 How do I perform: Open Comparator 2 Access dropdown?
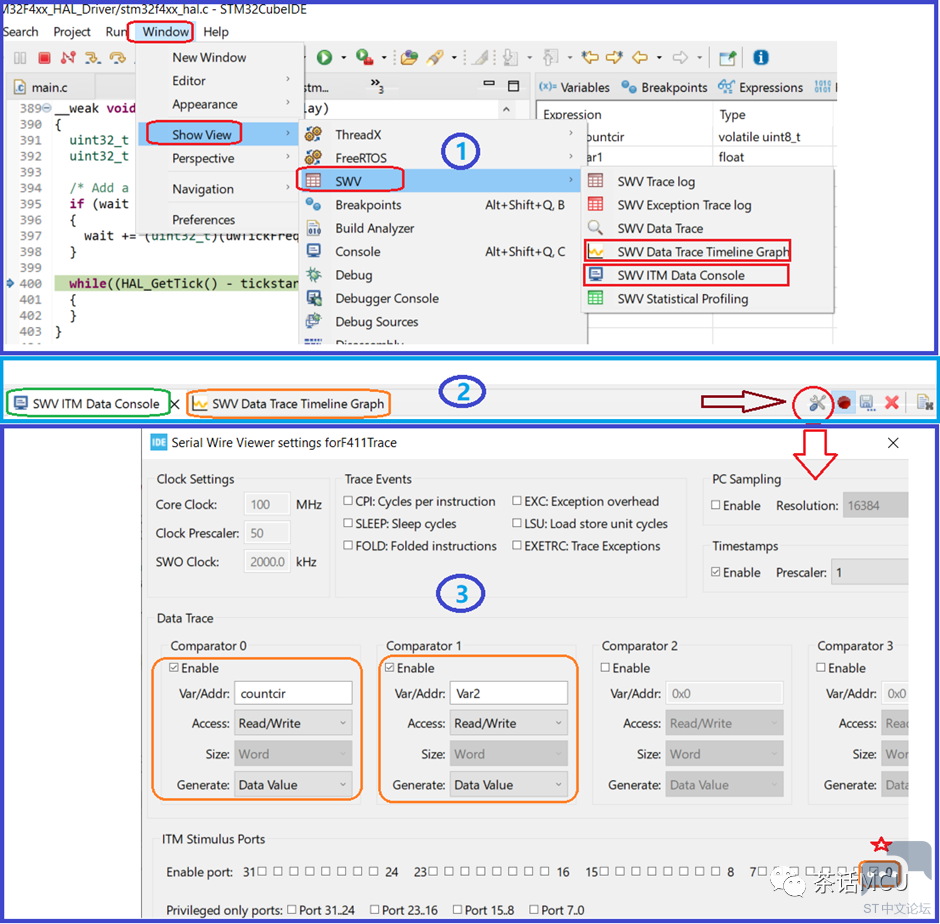click(x=724, y=723)
